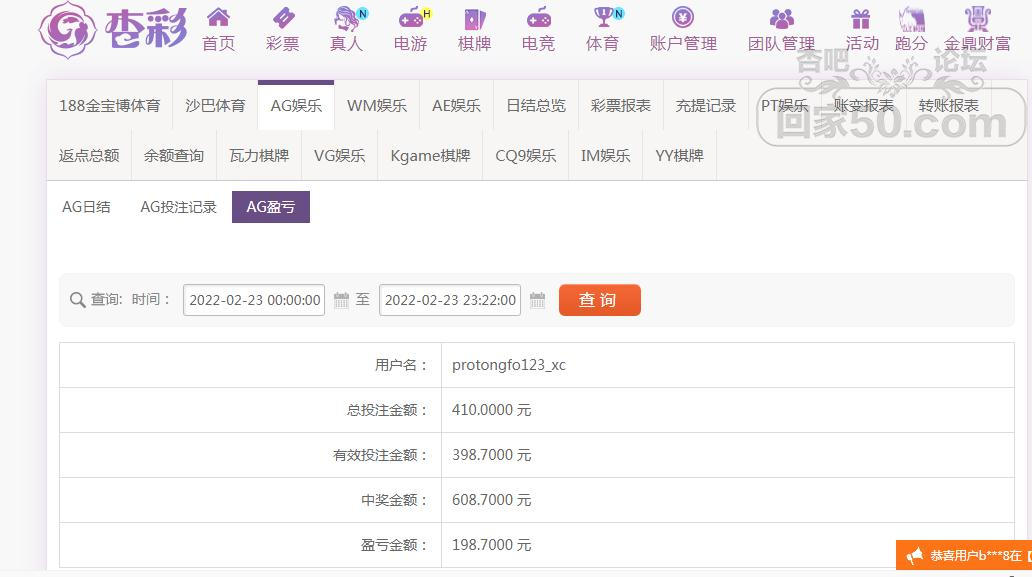The image size is (1032, 577).
Task: Focus the start time field 2022-02-23 00:00:00
Action: pos(254,300)
